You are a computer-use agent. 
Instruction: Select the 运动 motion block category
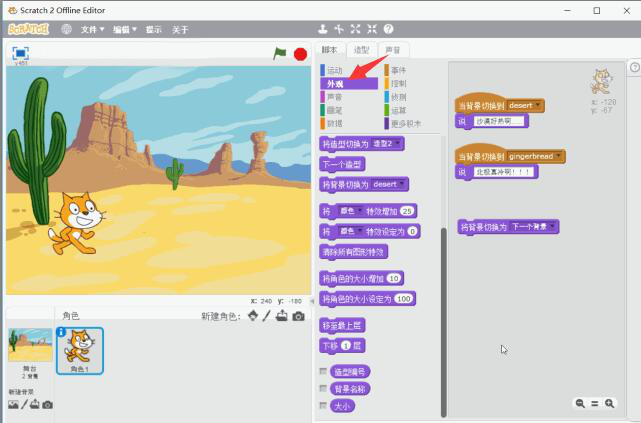[348, 70]
